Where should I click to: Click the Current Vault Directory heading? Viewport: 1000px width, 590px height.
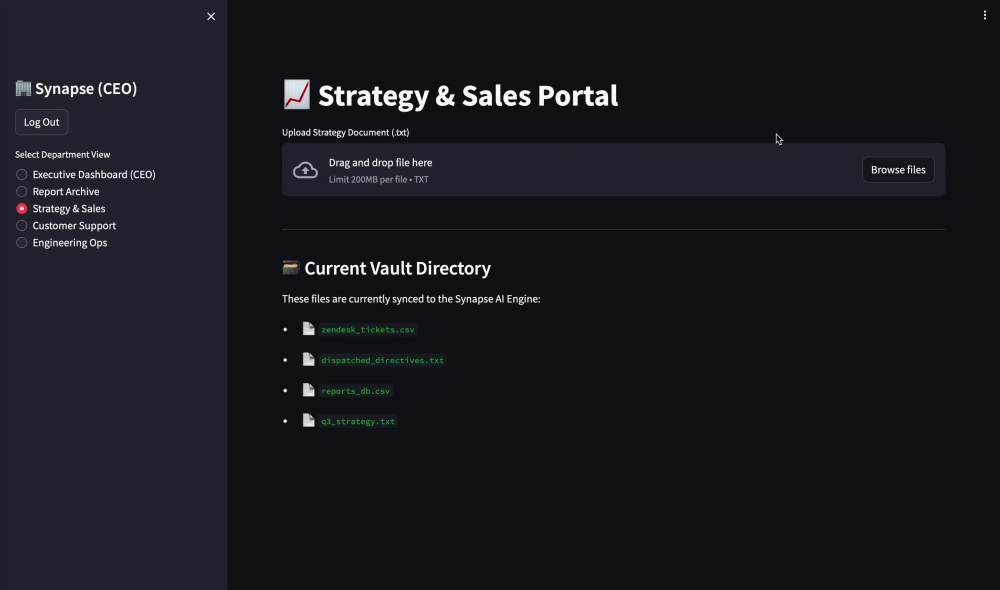[x=397, y=268]
